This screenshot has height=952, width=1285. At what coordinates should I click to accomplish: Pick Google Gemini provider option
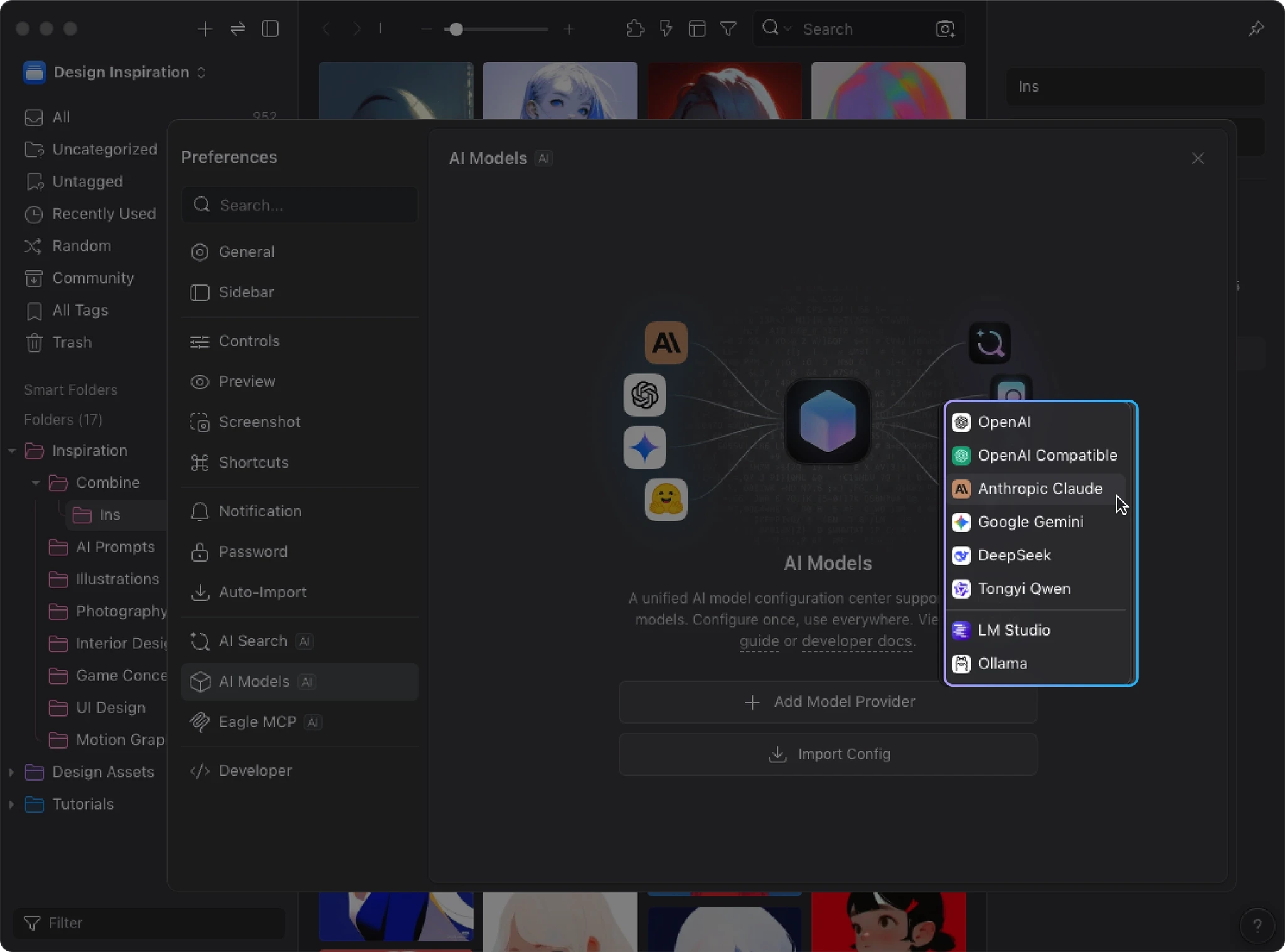(1030, 522)
